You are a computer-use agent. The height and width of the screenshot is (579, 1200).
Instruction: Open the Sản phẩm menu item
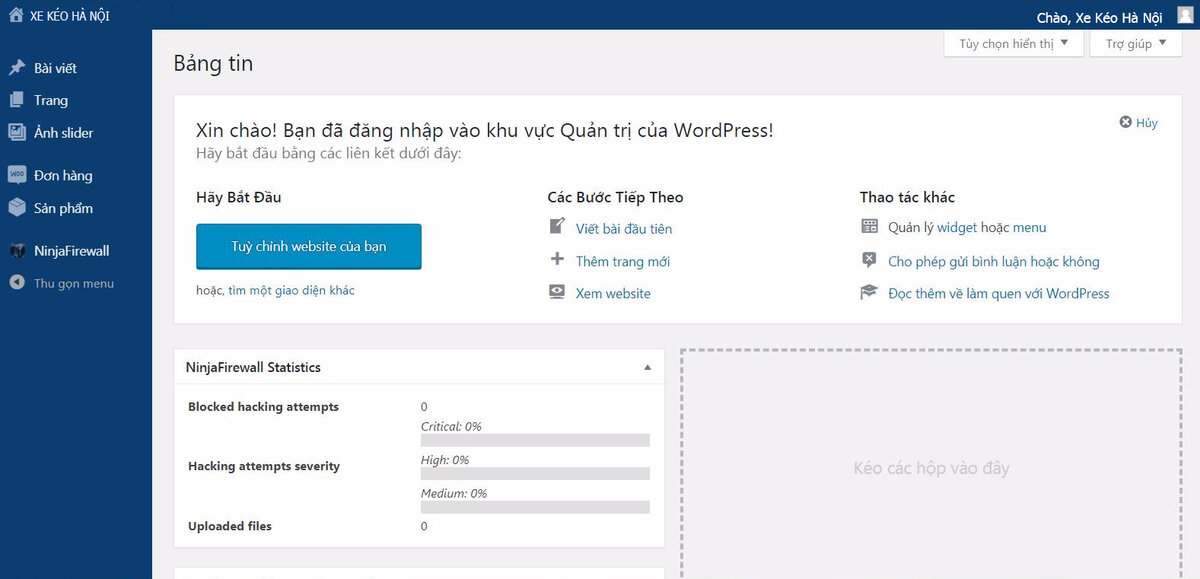[63, 208]
